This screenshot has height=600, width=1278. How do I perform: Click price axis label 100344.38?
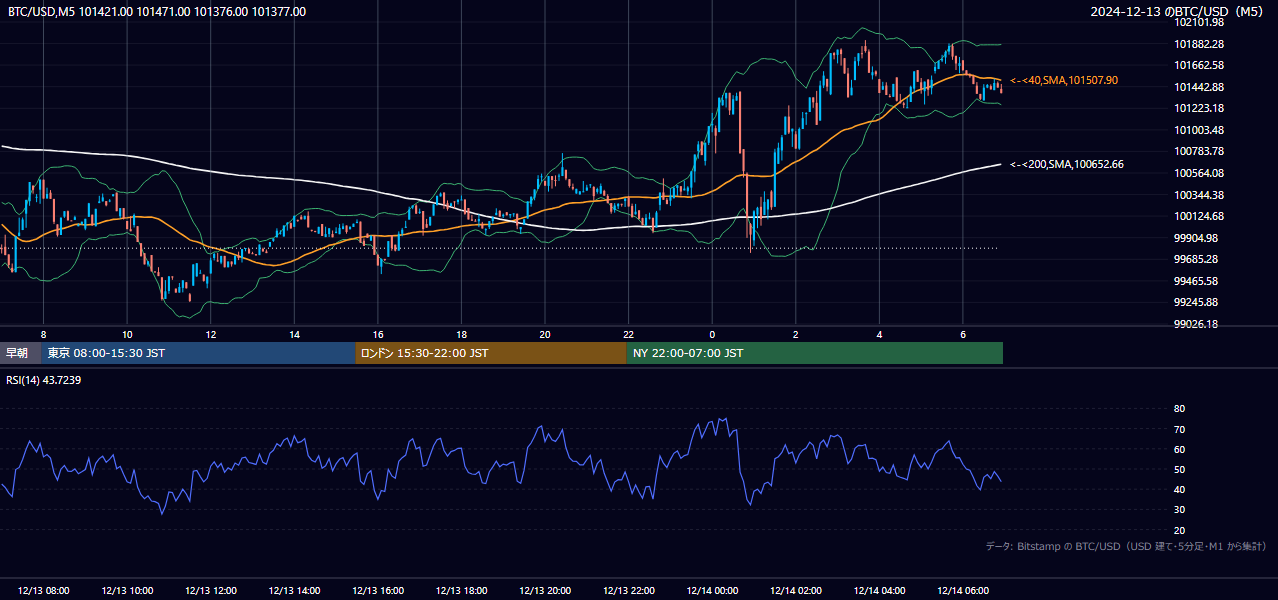1200,195
